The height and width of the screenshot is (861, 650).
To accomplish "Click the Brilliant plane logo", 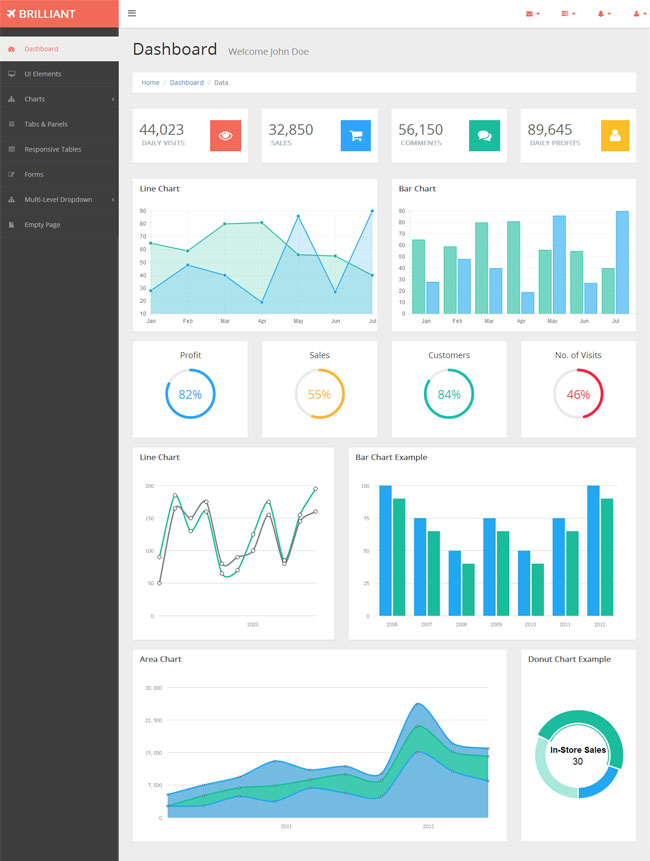I will (41, 14).
